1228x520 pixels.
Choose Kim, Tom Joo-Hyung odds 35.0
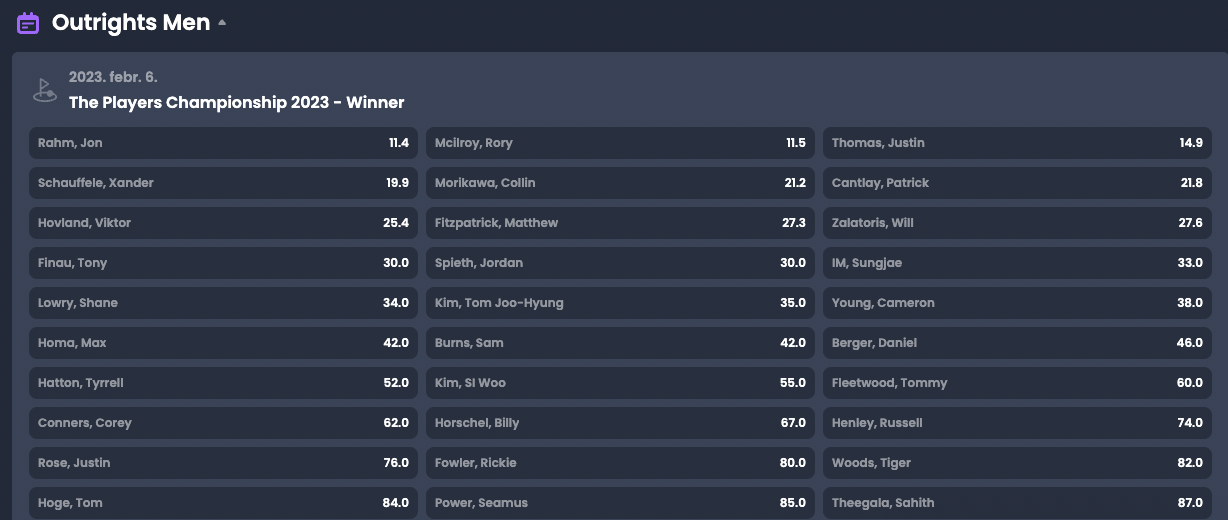click(x=620, y=303)
